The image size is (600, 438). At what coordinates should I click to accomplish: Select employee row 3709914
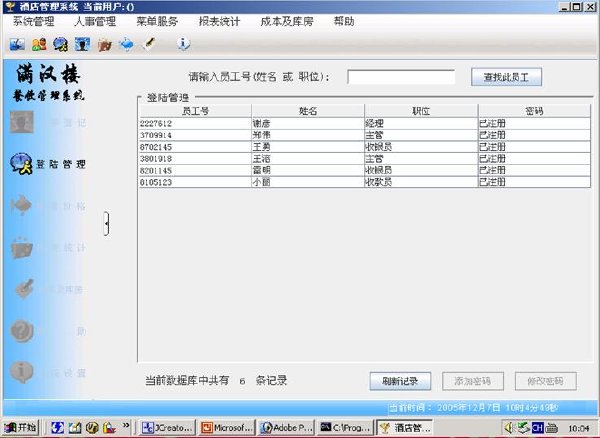click(365, 135)
